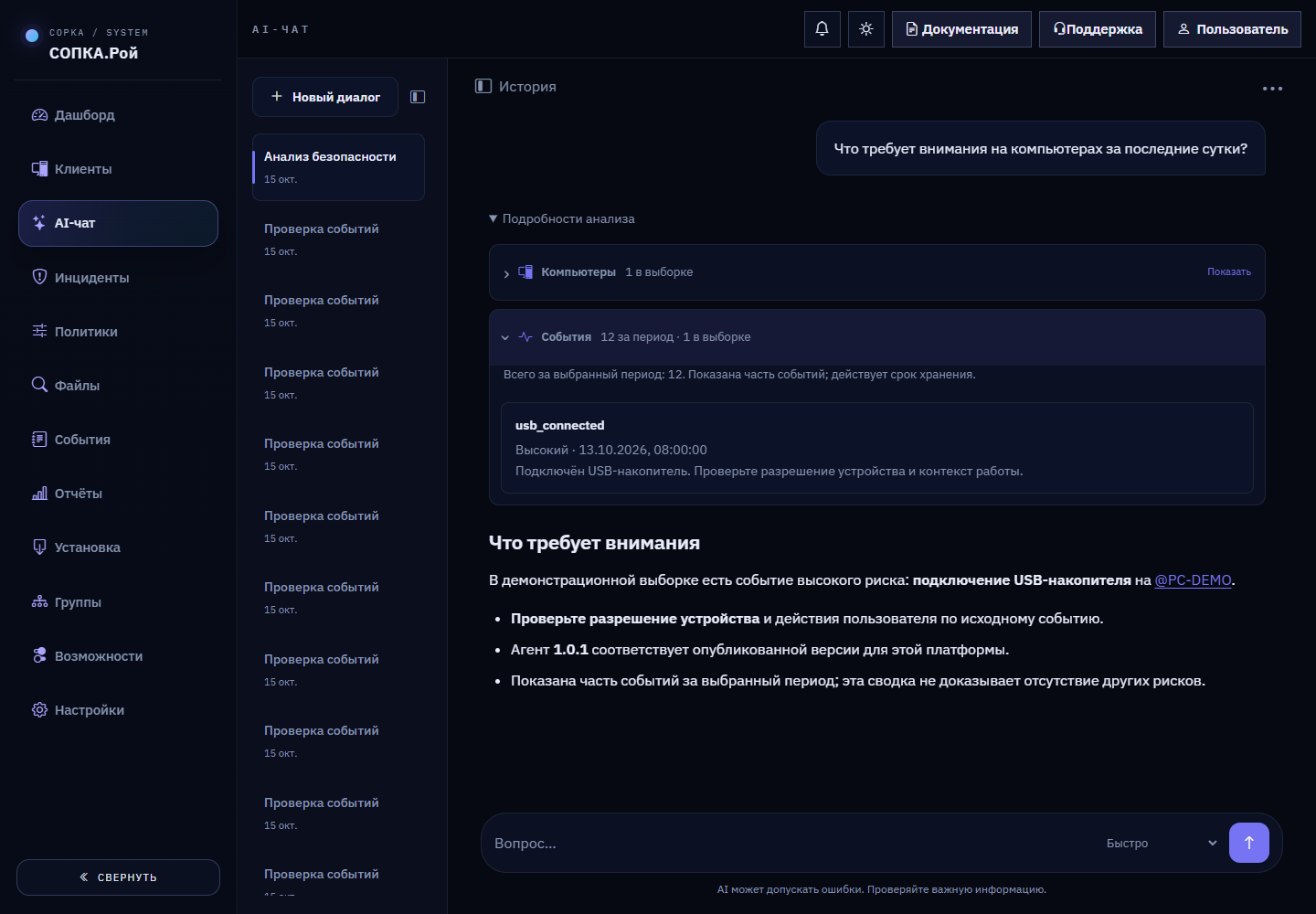Click the Дашборд gauge icon
The image size is (1316, 914).
click(x=39, y=115)
